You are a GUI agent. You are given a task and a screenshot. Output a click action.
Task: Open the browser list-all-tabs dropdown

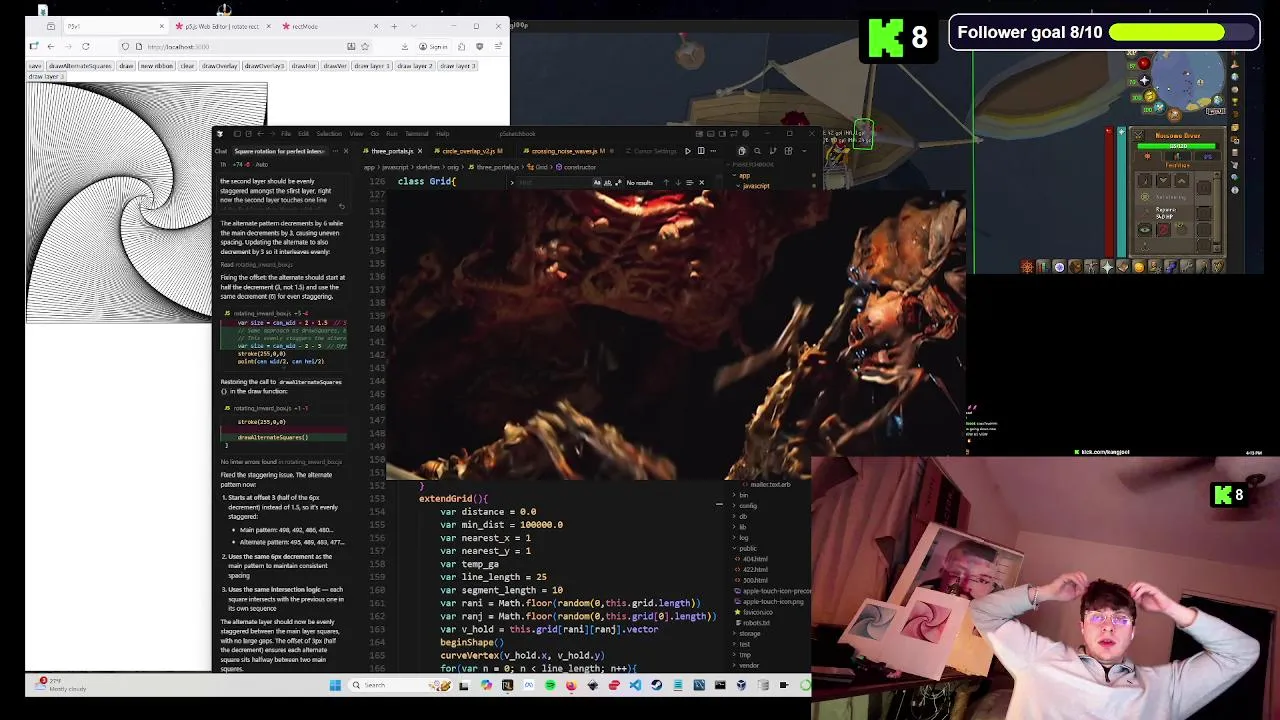coord(414,26)
